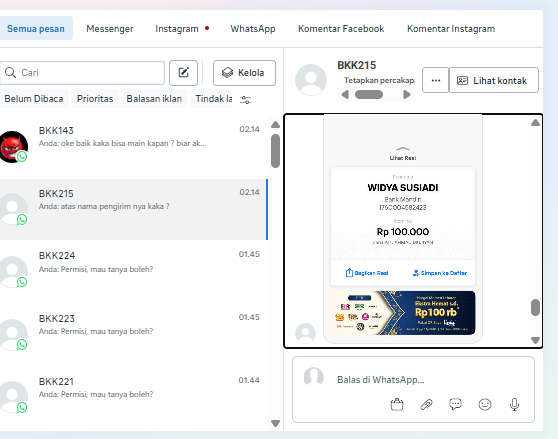Switch to Semua pesan tab
The height and width of the screenshot is (439, 558).
(36, 28)
